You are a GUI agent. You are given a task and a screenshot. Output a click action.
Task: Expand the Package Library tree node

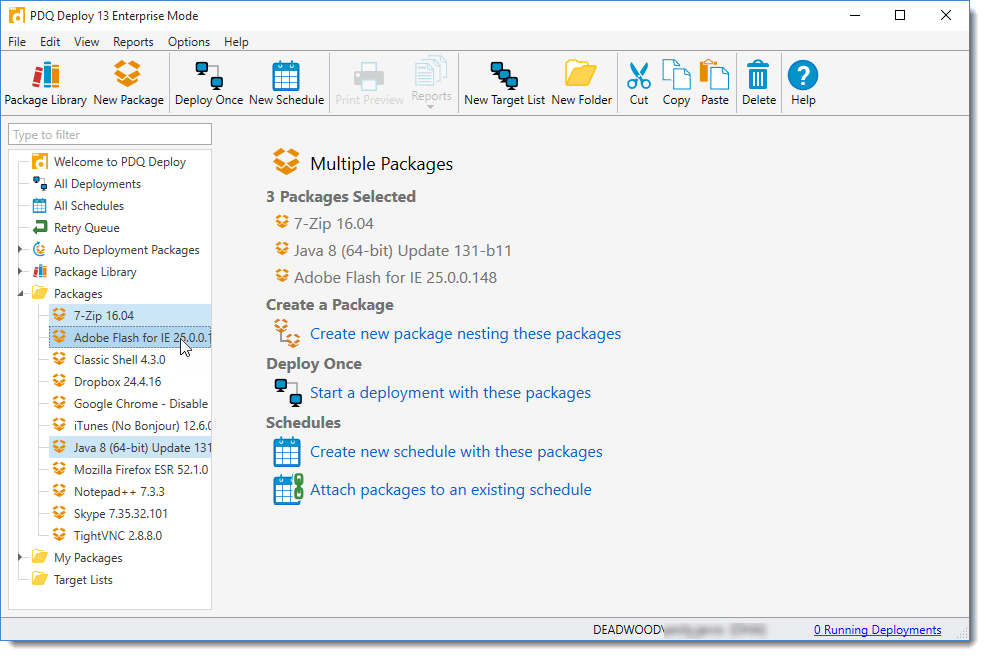20,271
